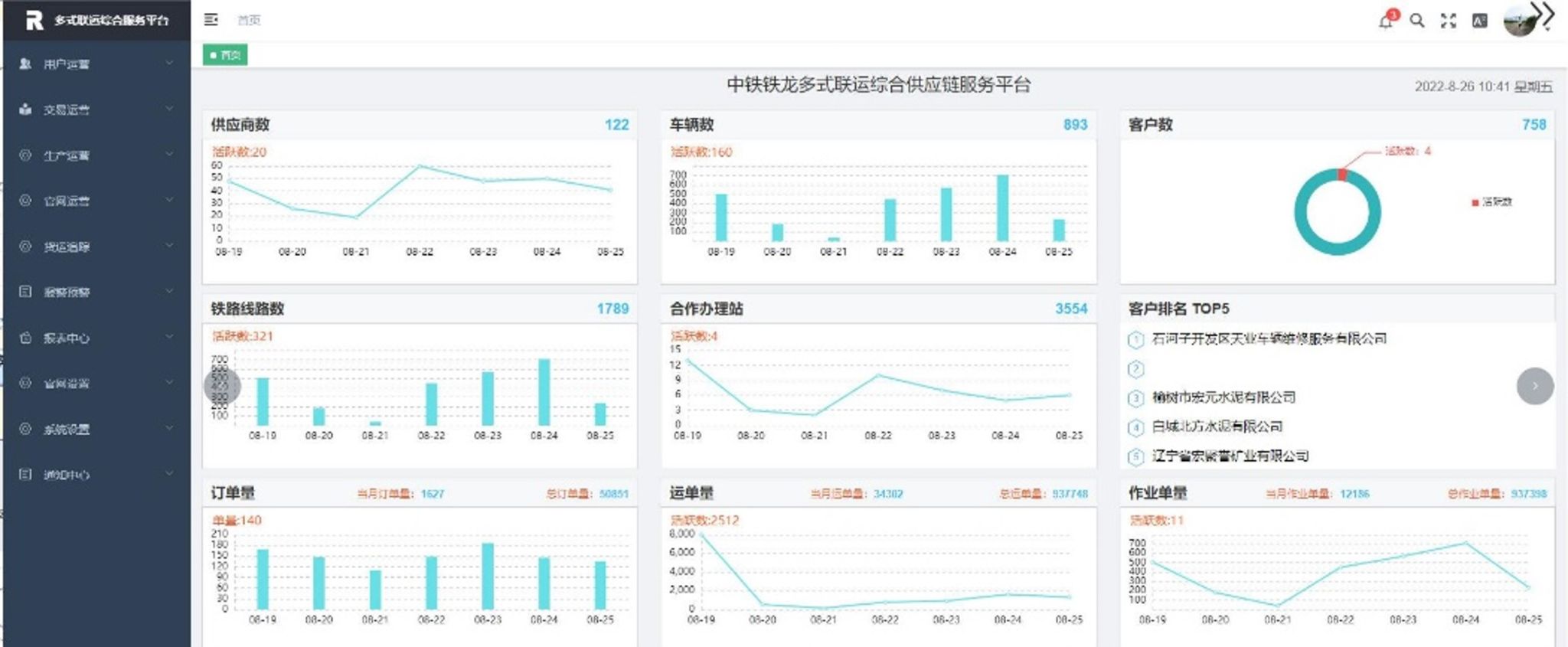This screenshot has height=647, width=1568.
Task: Click the 报表中心 sidebar icon
Action: pyautogui.click(x=25, y=338)
